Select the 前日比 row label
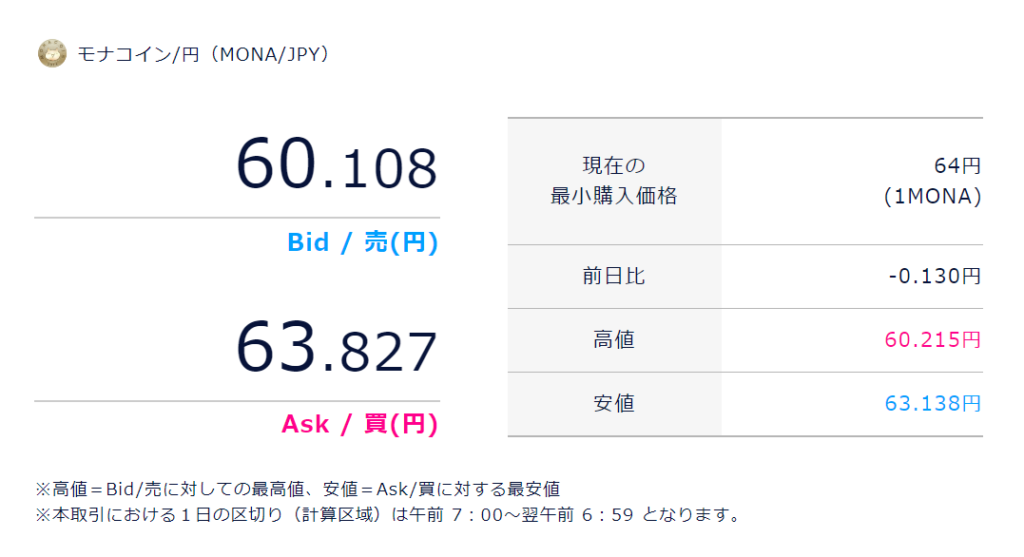The image size is (1024, 557). [x=614, y=277]
